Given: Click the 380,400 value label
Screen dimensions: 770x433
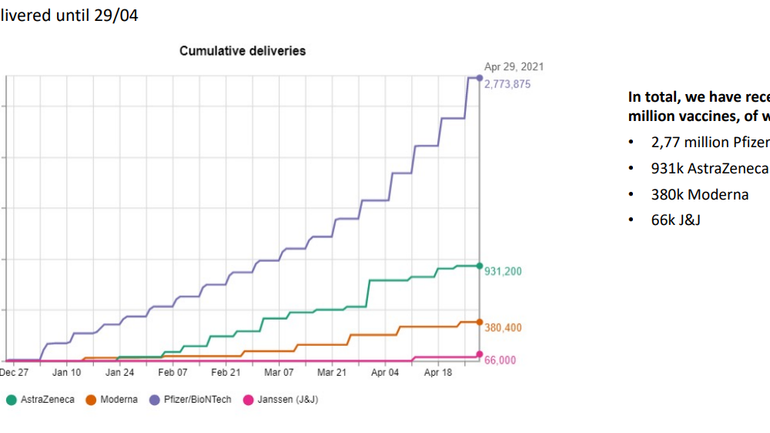Looking at the screenshot, I should click(503, 327).
